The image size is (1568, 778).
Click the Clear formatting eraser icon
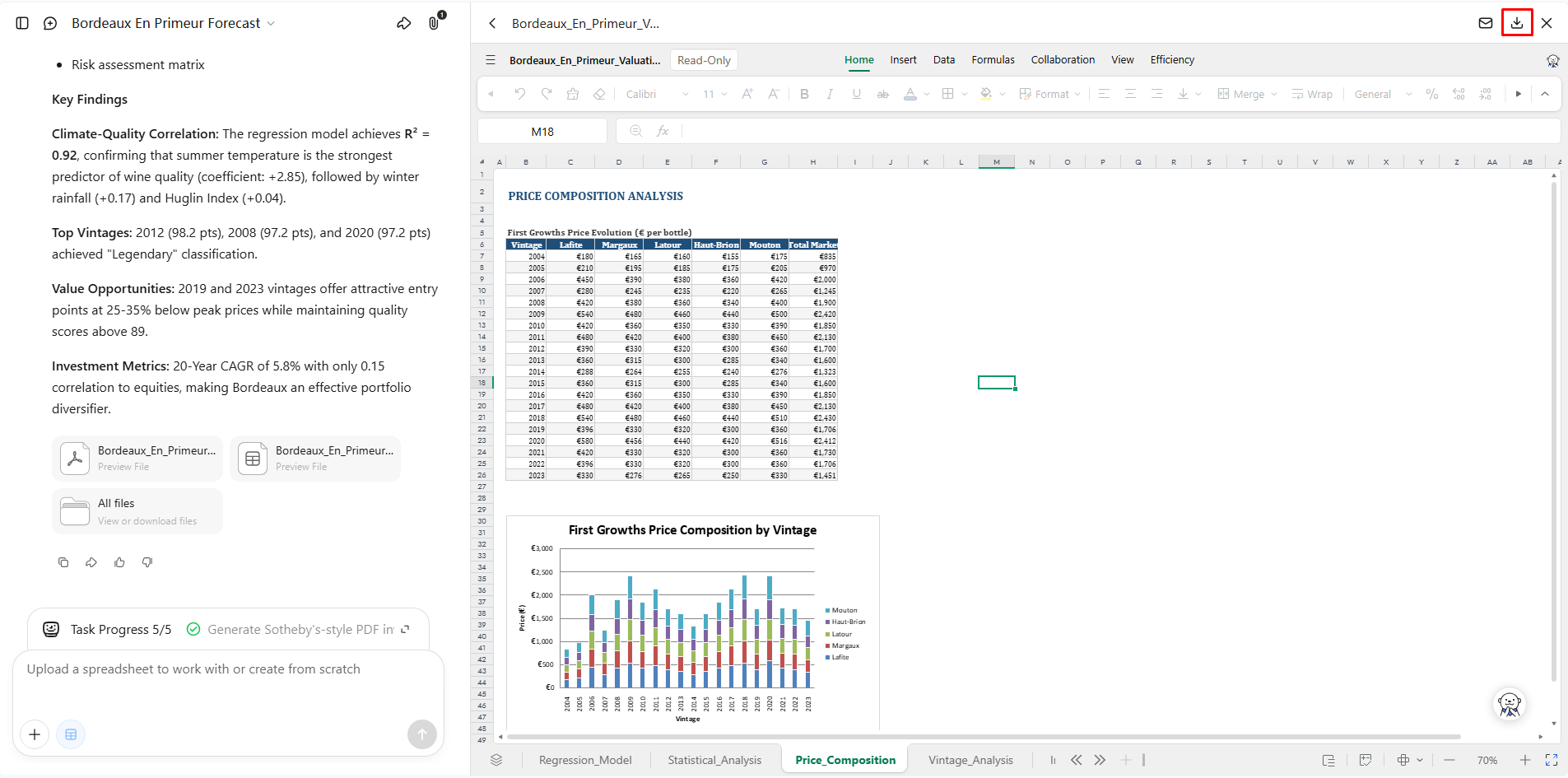pos(599,94)
